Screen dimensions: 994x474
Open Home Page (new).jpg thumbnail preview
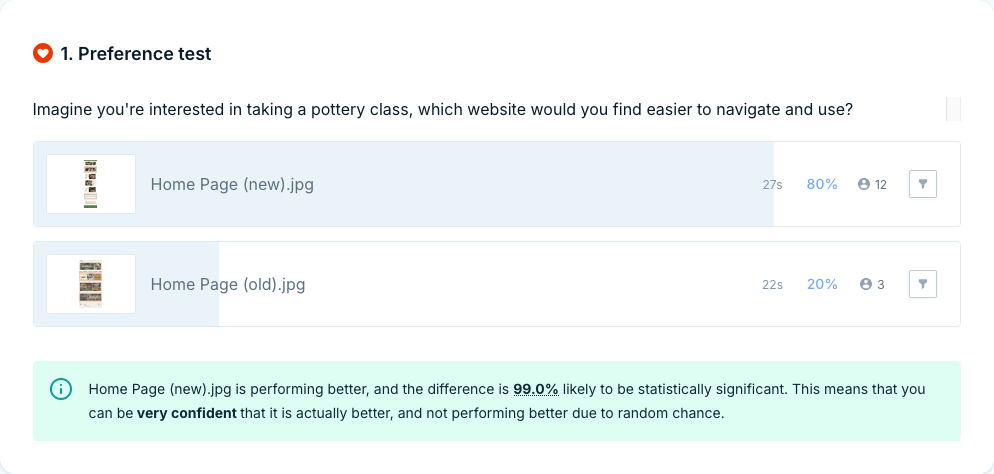coord(91,184)
